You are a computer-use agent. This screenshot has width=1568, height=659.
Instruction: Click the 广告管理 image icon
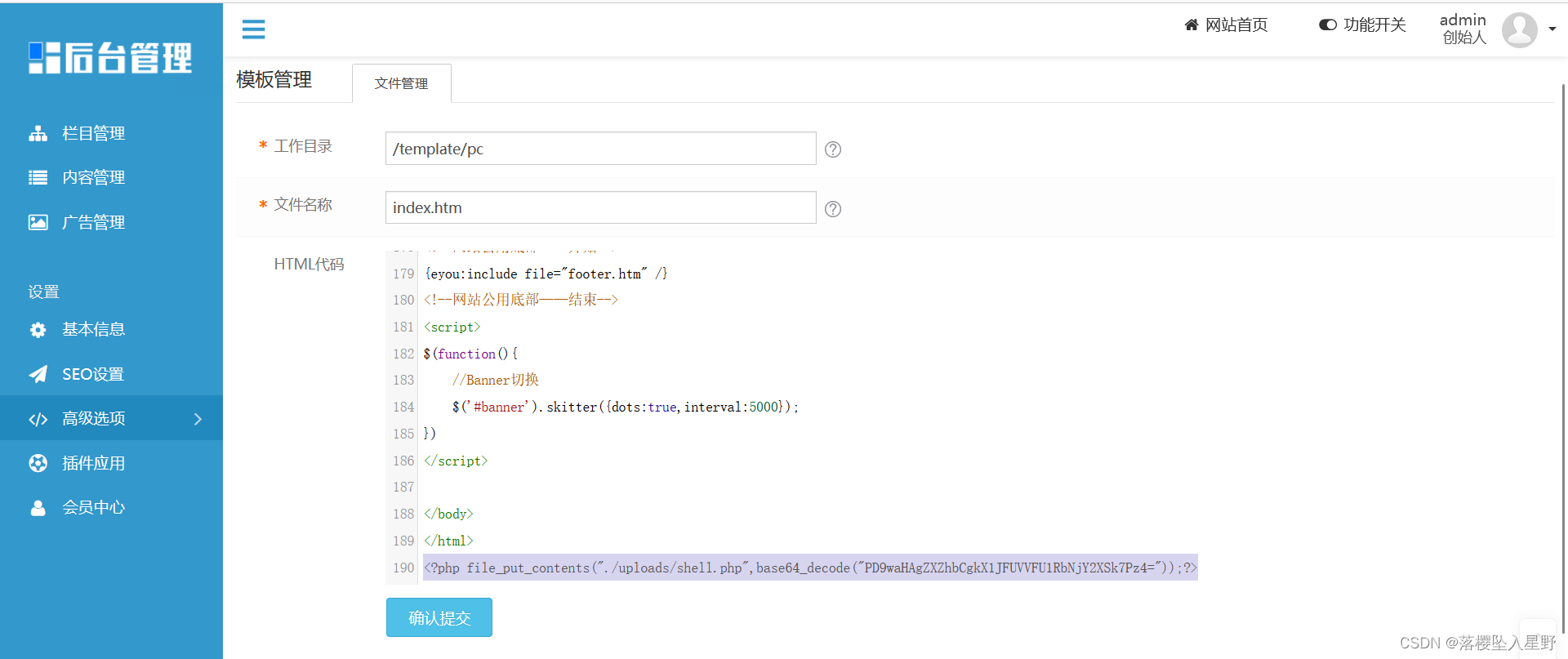(38, 222)
